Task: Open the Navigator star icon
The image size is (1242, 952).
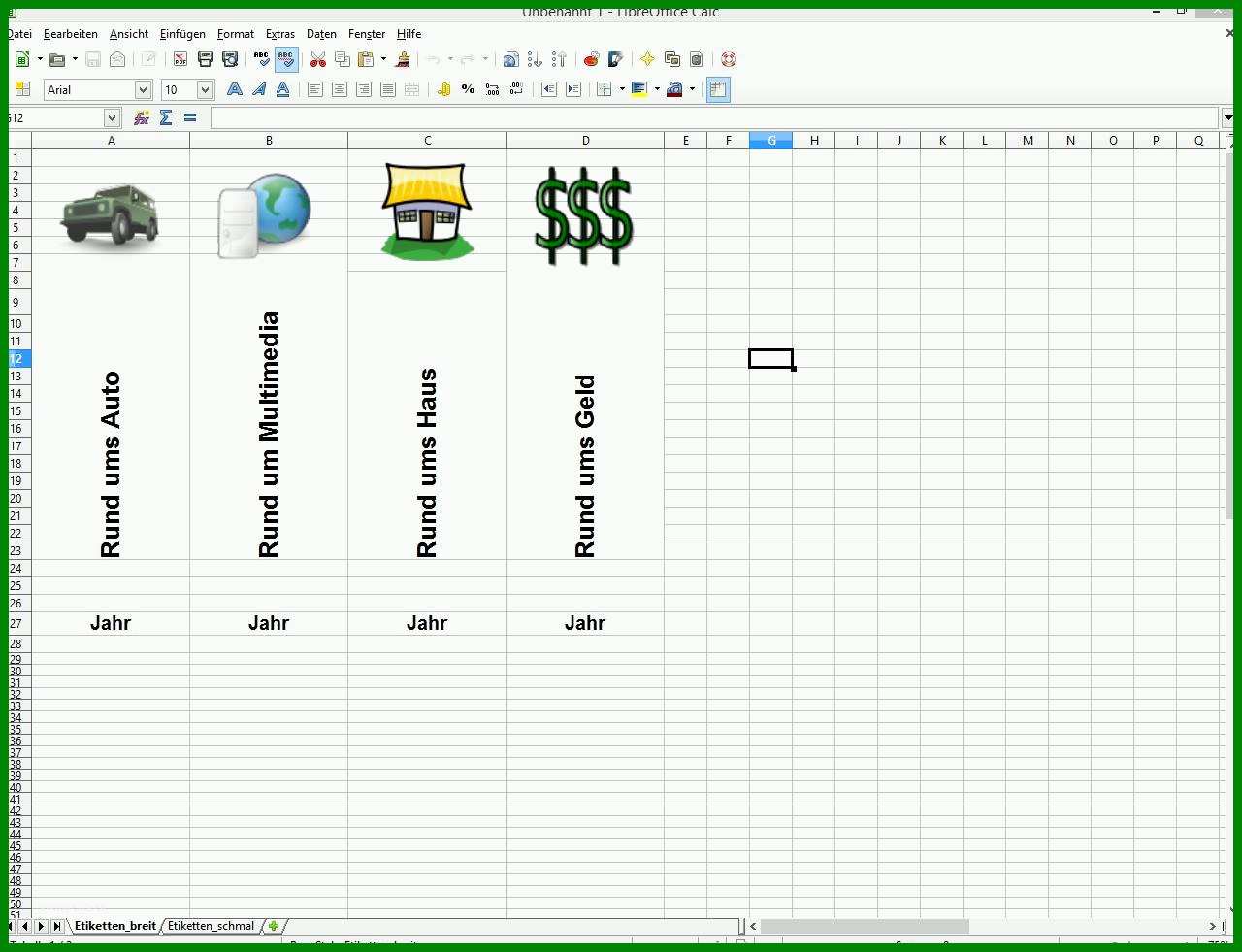Action: coord(647,59)
